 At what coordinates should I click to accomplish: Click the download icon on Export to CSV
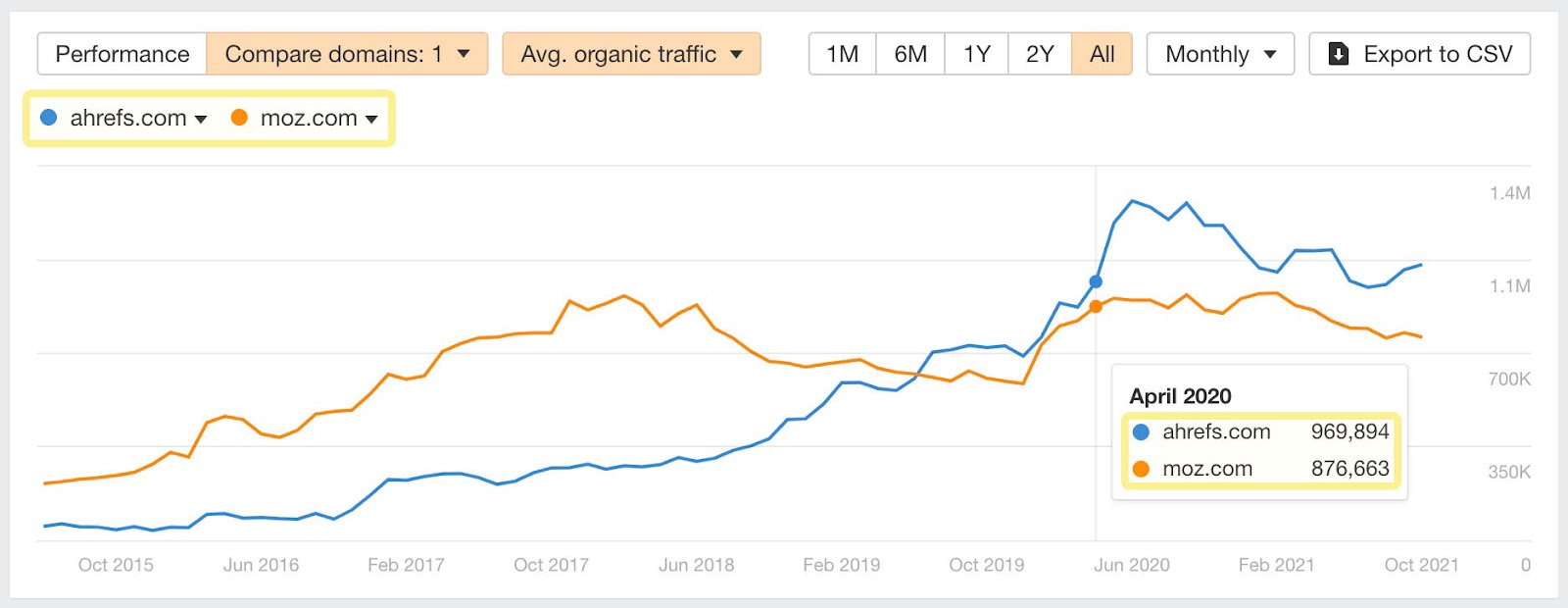tap(1339, 54)
